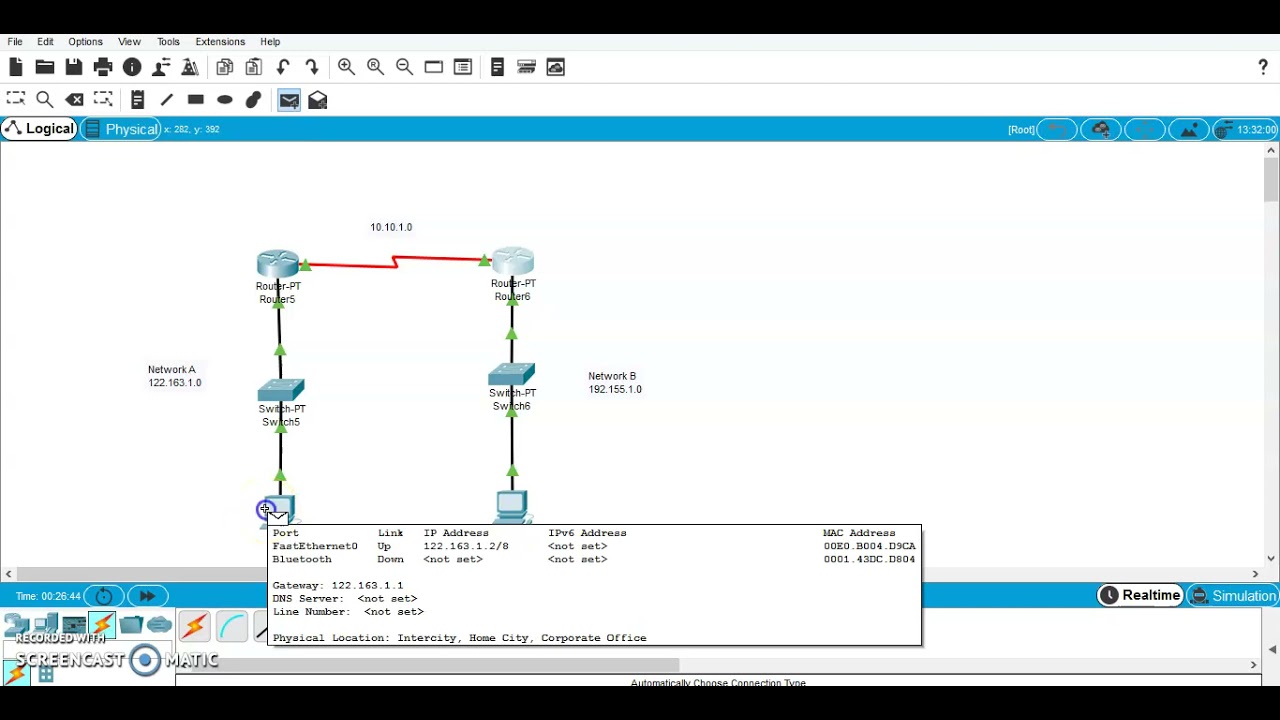Open the network information icon

[132, 67]
